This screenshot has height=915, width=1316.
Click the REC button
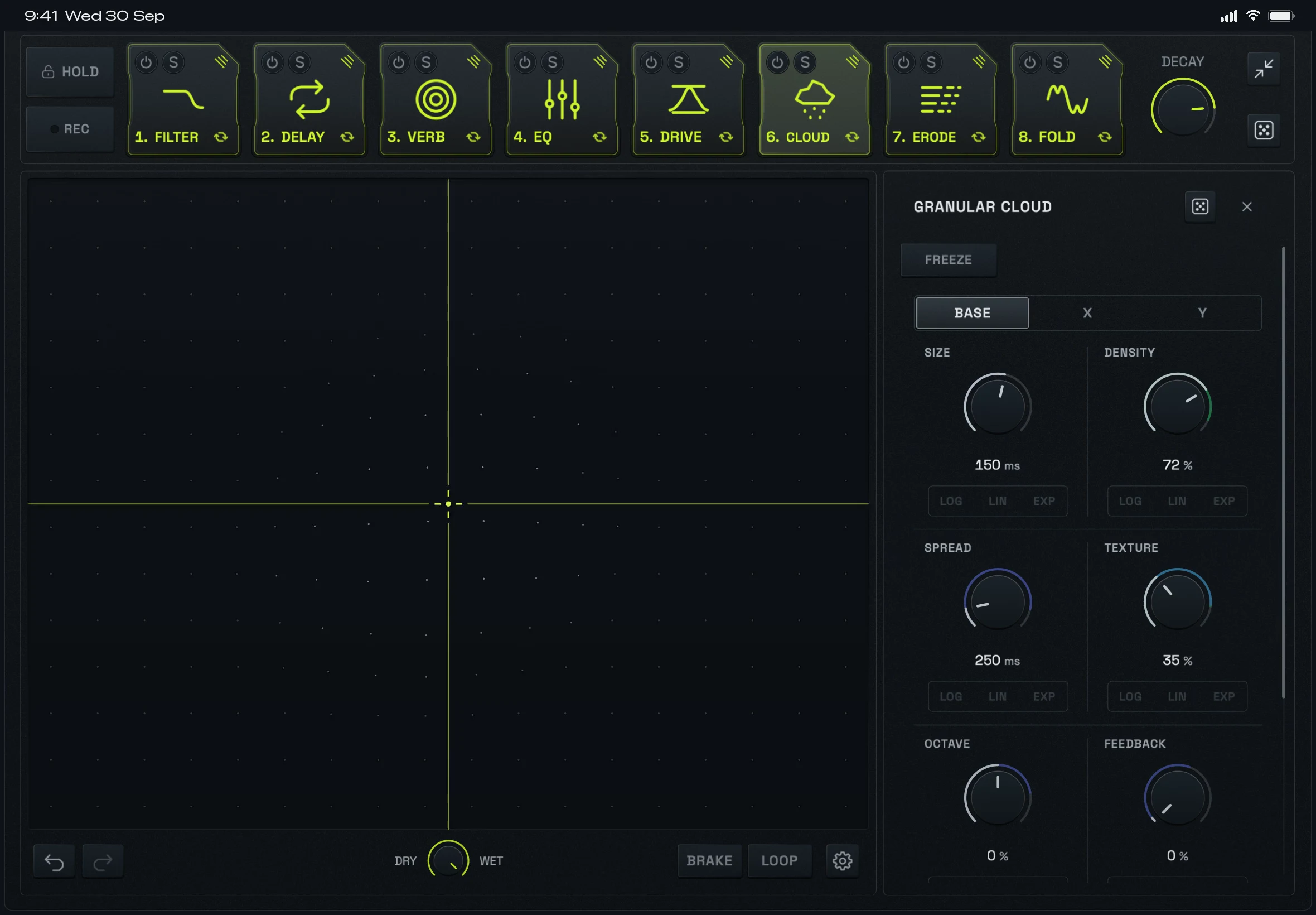[x=70, y=129]
